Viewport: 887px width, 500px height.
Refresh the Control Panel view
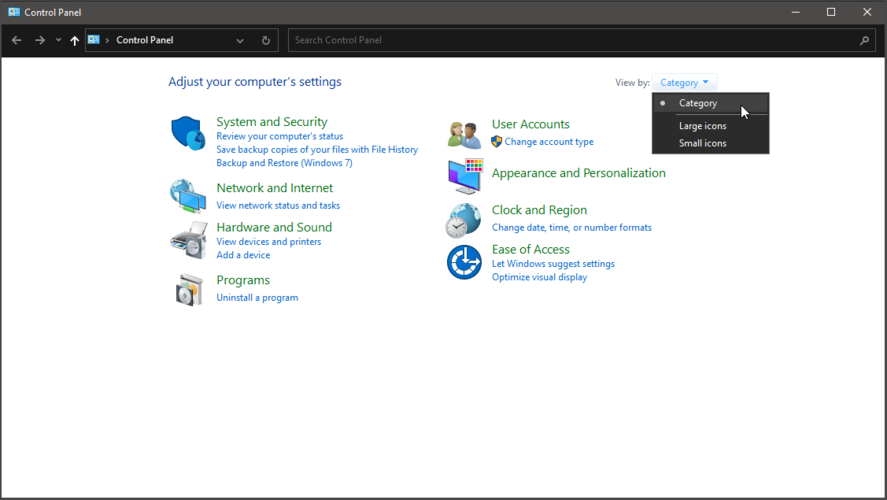click(x=266, y=40)
